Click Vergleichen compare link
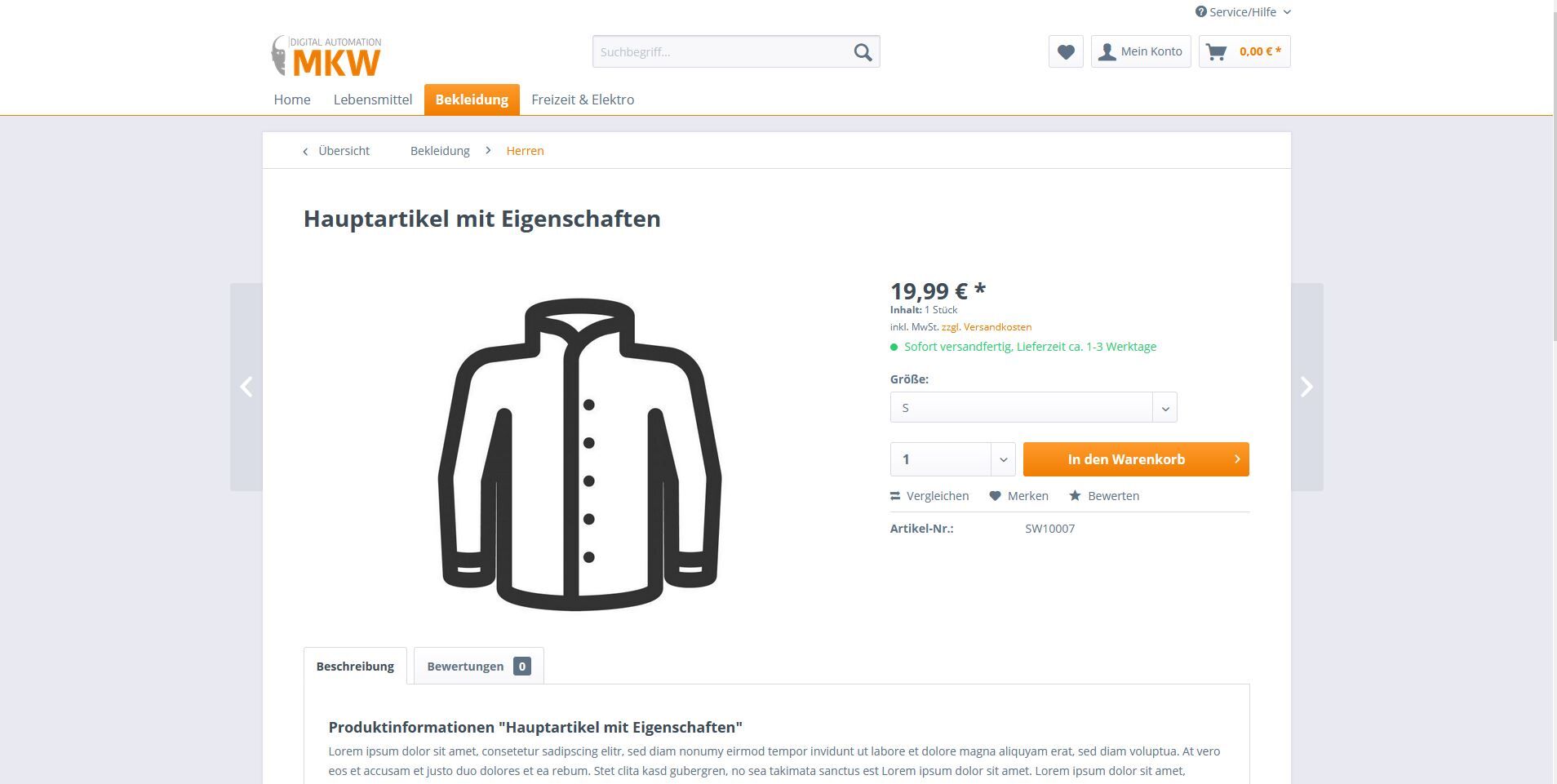Screen dimensions: 1557x784 [929, 496]
